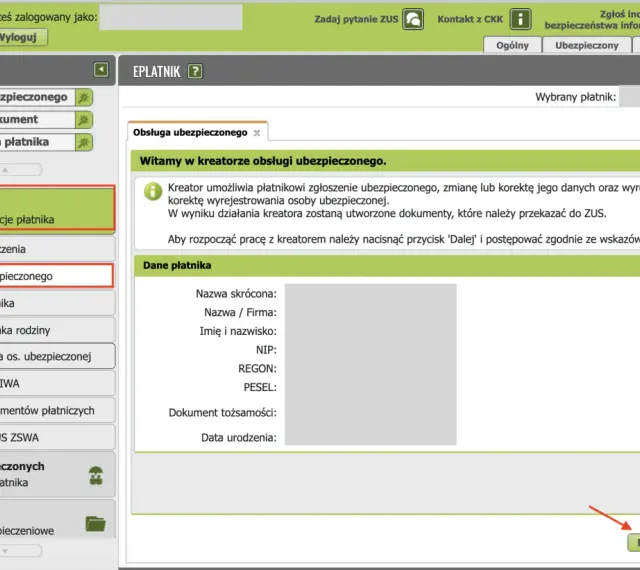
Task: Click the EPLATNIK panel title
Action: point(156,72)
